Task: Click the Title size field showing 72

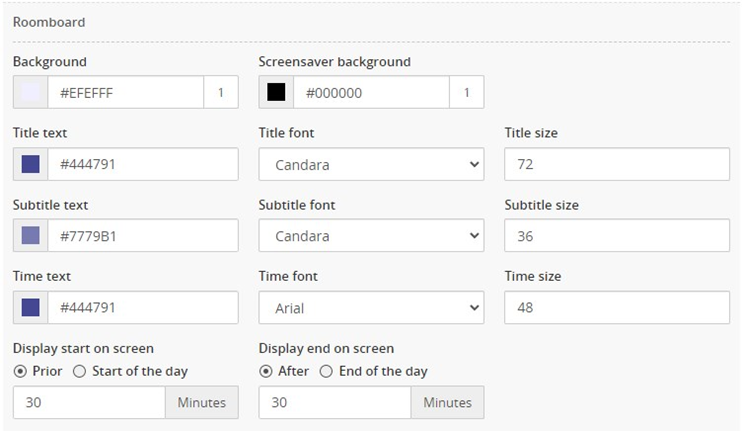Action: coord(617,164)
